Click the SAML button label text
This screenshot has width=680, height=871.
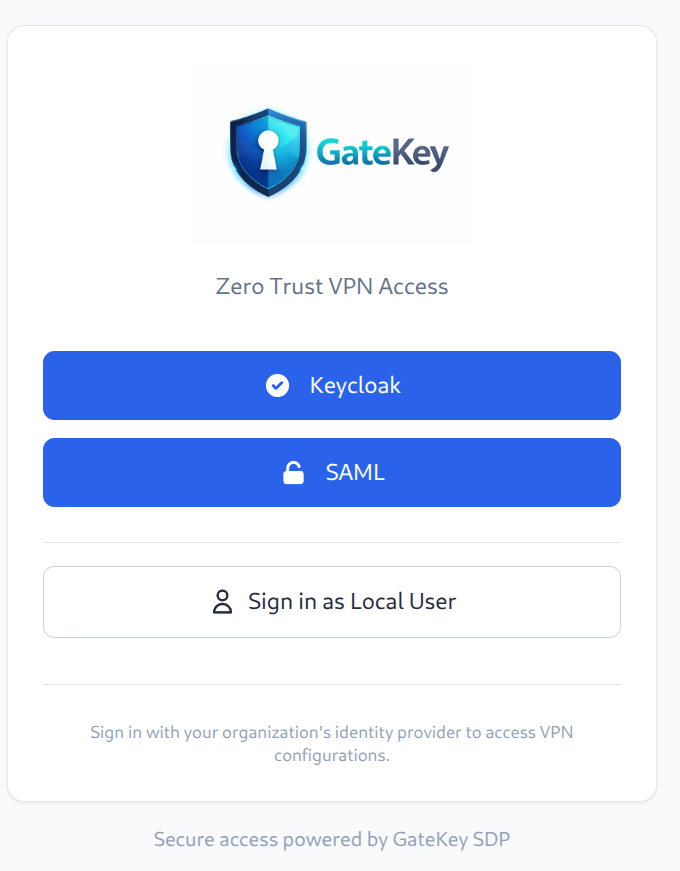pos(353,471)
